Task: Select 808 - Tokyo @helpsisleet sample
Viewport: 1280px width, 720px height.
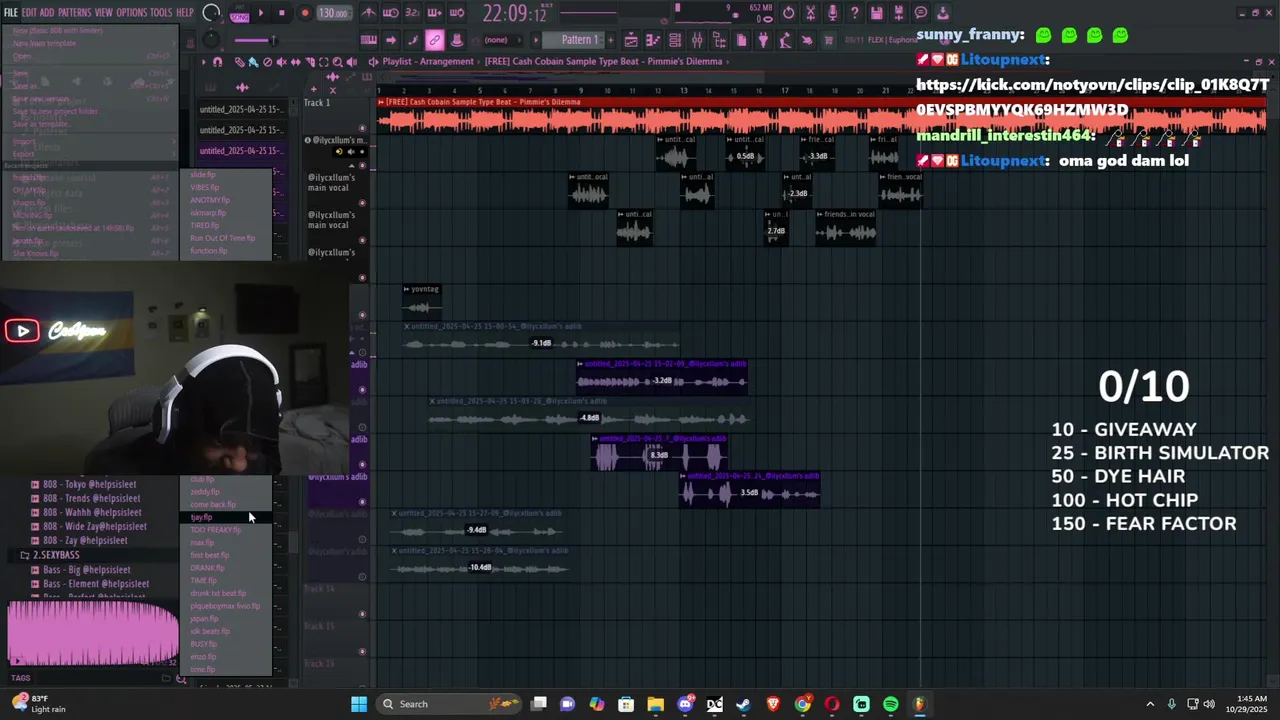Action: click(x=90, y=484)
